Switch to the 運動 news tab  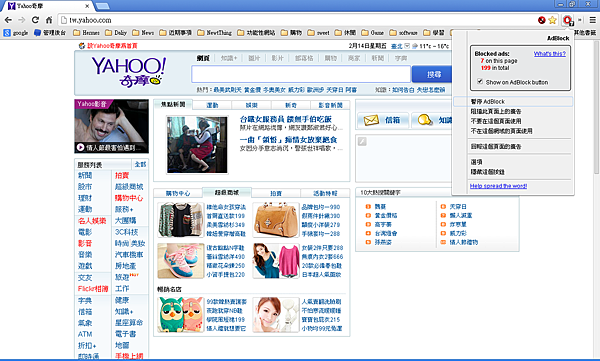click(x=212, y=105)
